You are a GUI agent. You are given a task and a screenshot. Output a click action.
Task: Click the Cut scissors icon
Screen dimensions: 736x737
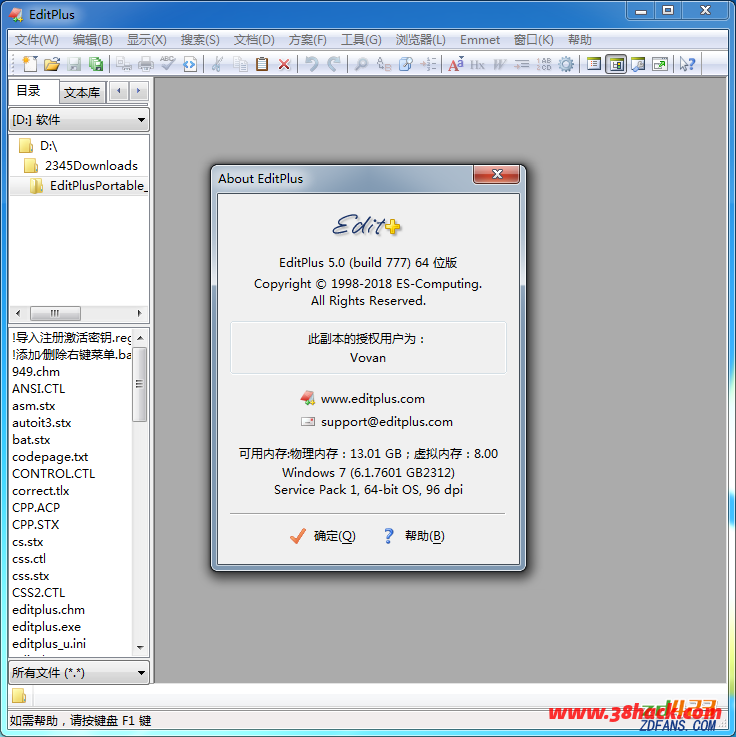(217, 64)
